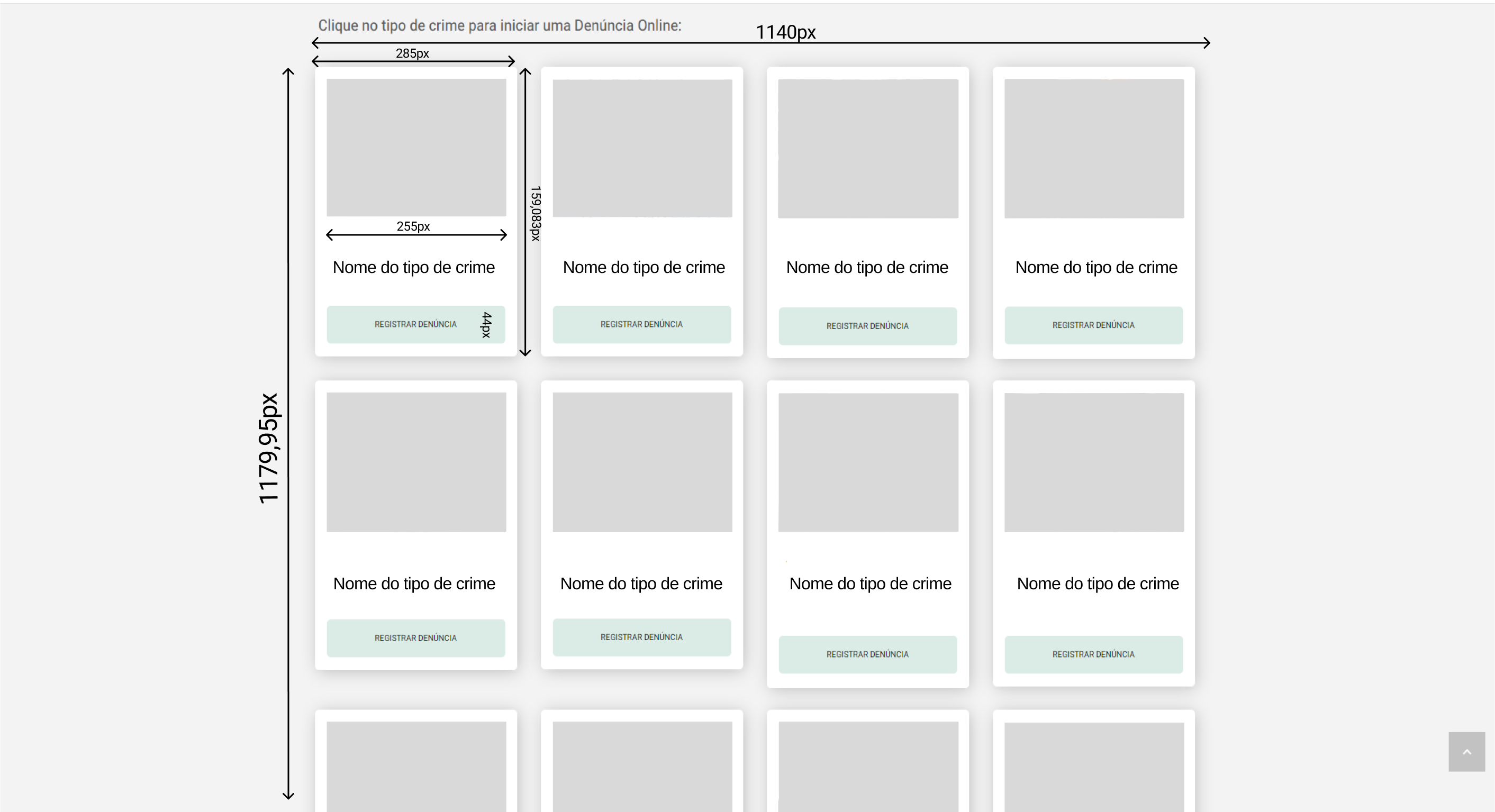1495x812 pixels.
Task: Click image placeholder of third row, first card
Action: tap(416, 767)
